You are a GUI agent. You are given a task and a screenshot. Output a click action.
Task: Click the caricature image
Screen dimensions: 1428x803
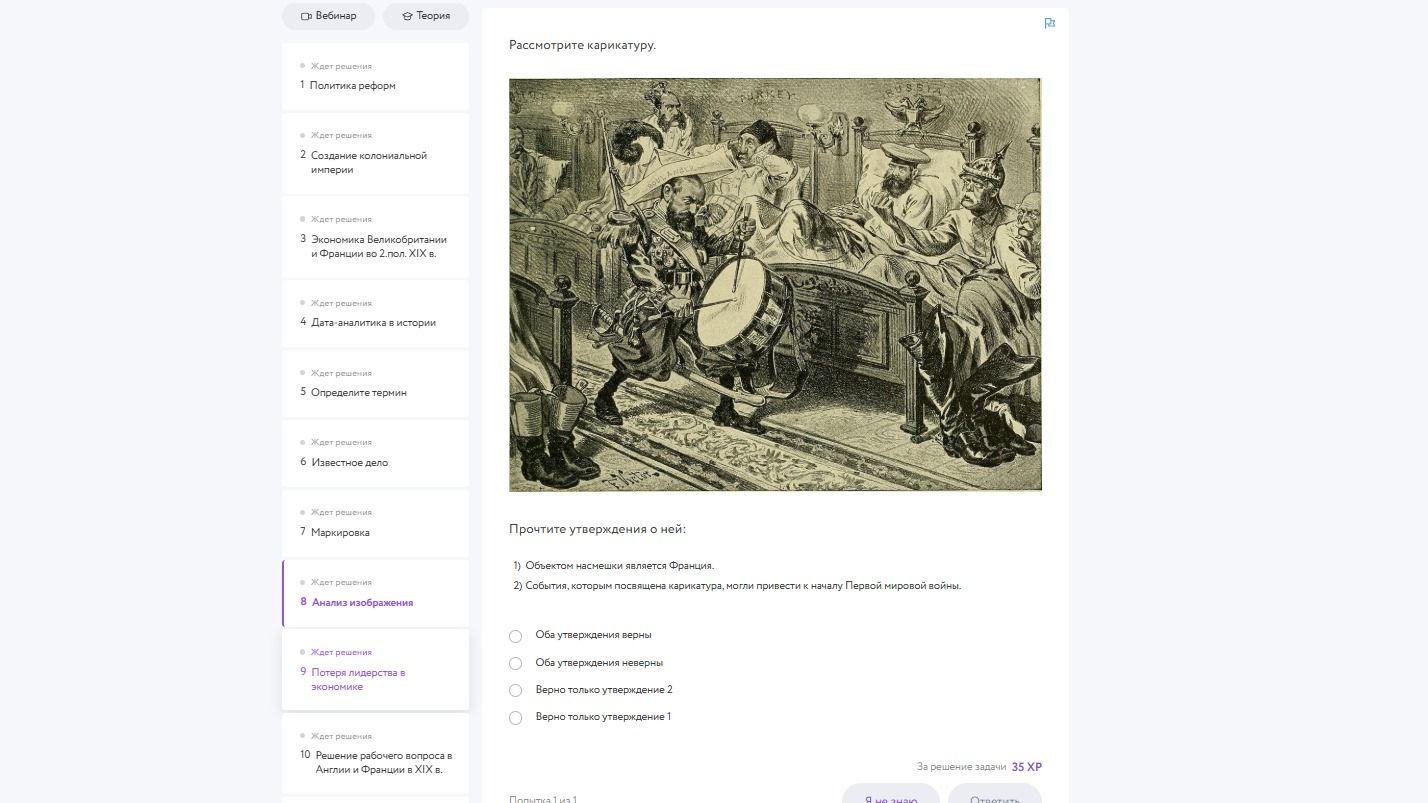[775, 285]
